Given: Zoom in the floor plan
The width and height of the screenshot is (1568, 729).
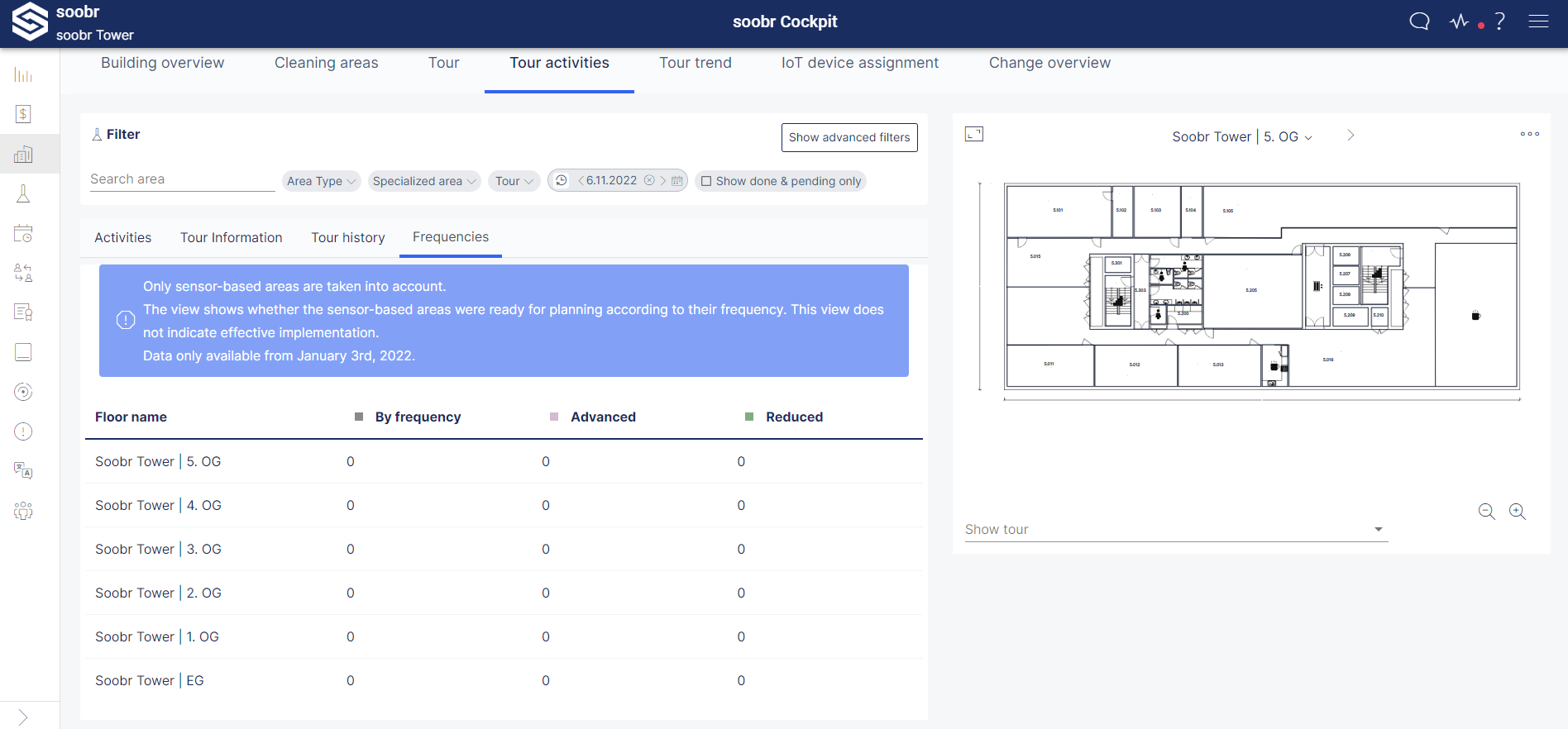Looking at the screenshot, I should 1518,512.
